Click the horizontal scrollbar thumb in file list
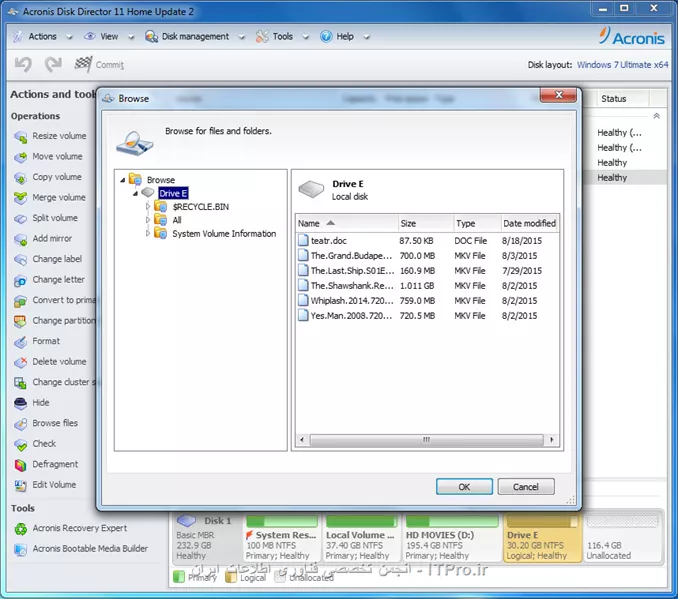Viewport: 678px width, 599px height. point(426,440)
